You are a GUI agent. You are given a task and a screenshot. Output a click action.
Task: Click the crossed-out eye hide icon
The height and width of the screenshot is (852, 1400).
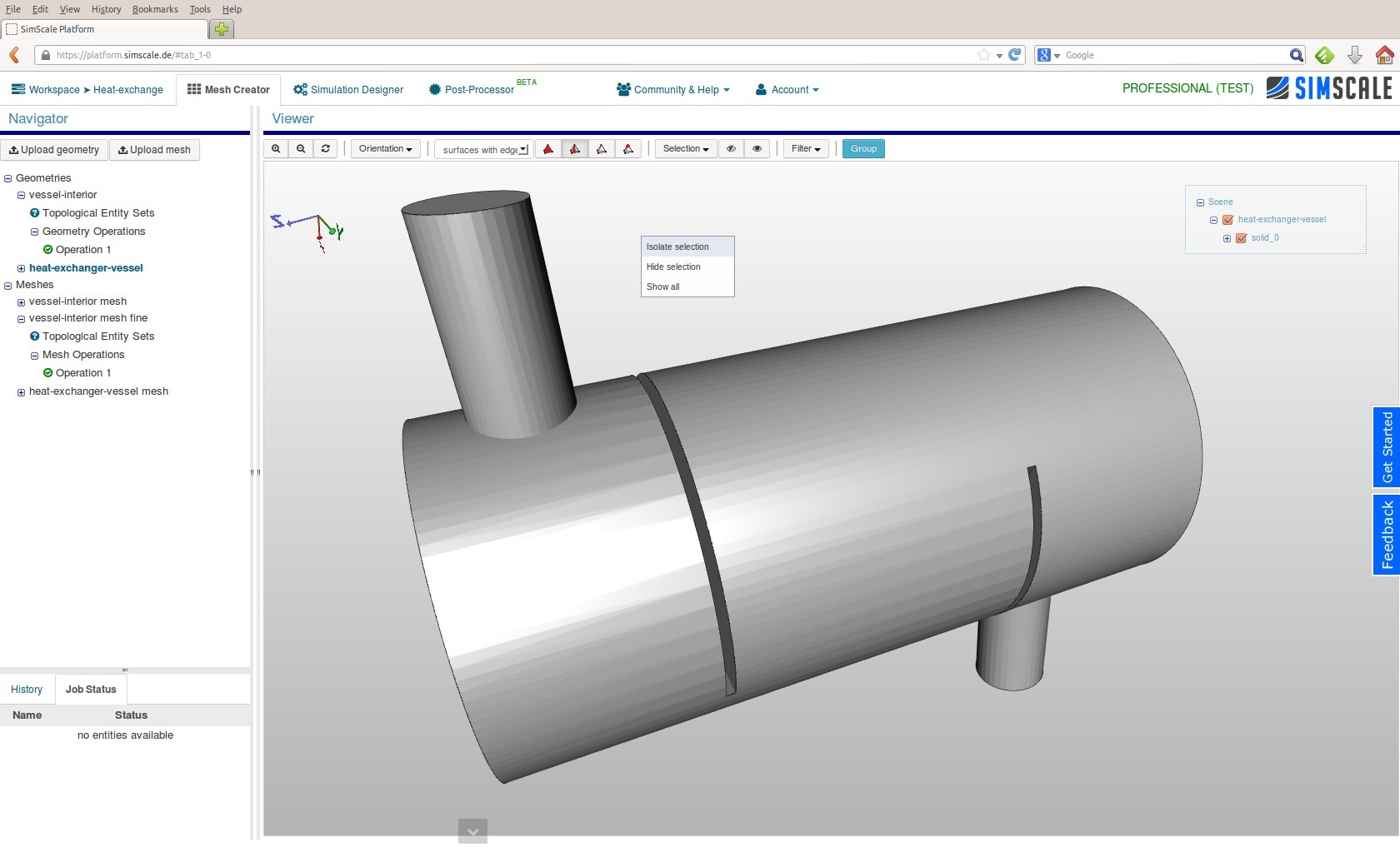pyautogui.click(x=731, y=149)
